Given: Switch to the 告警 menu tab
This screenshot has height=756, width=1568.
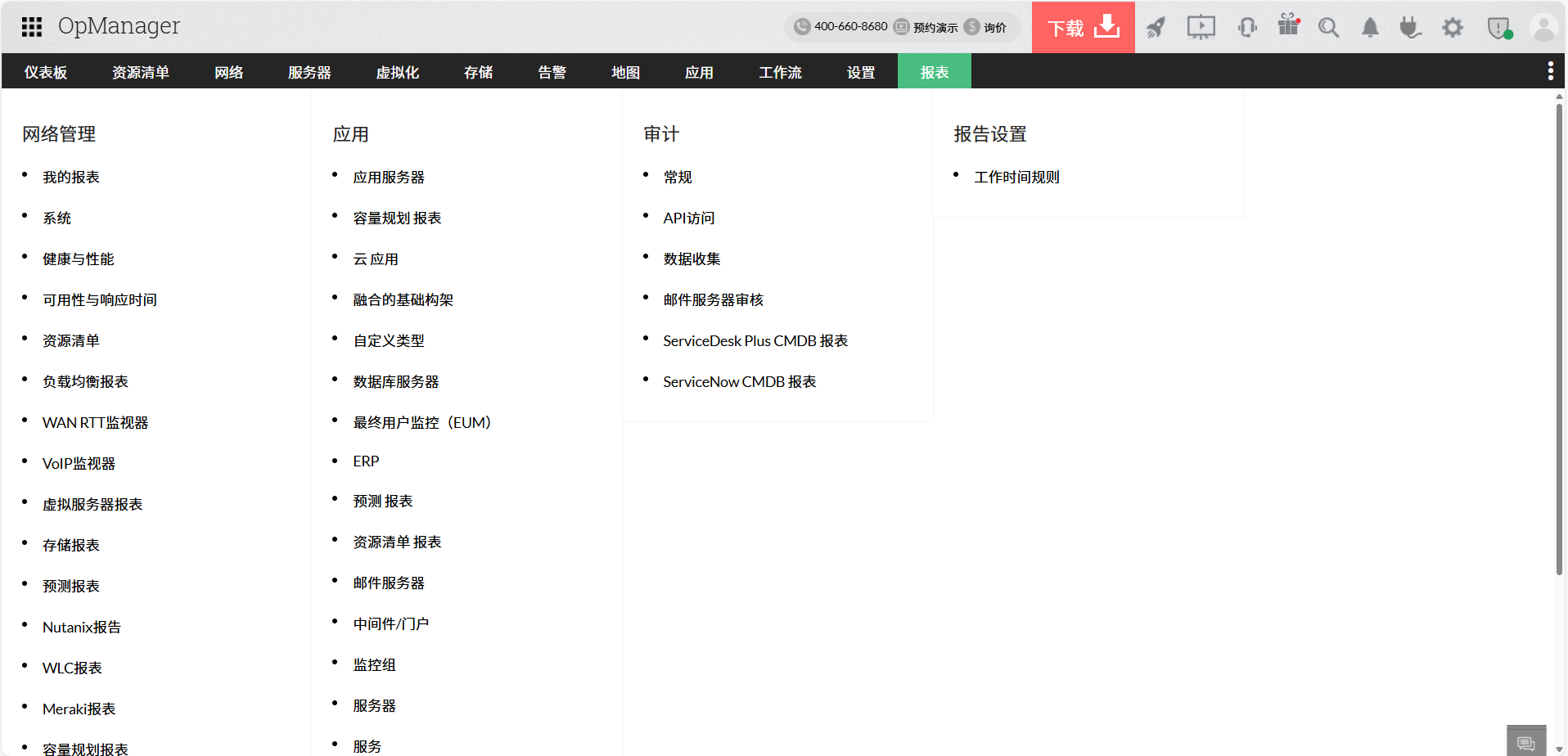Looking at the screenshot, I should coord(552,72).
